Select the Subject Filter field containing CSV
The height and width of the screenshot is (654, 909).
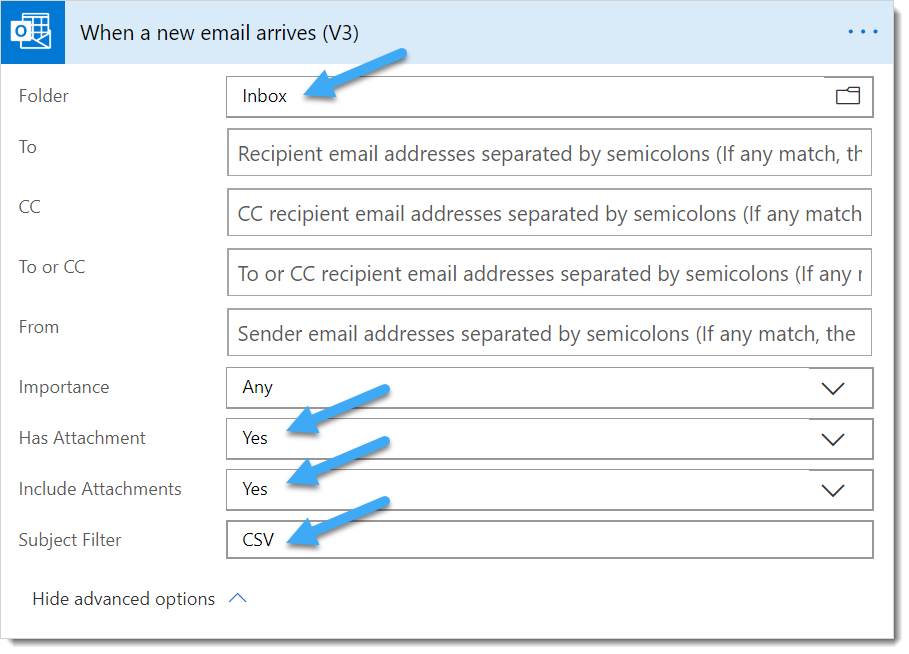pos(550,540)
